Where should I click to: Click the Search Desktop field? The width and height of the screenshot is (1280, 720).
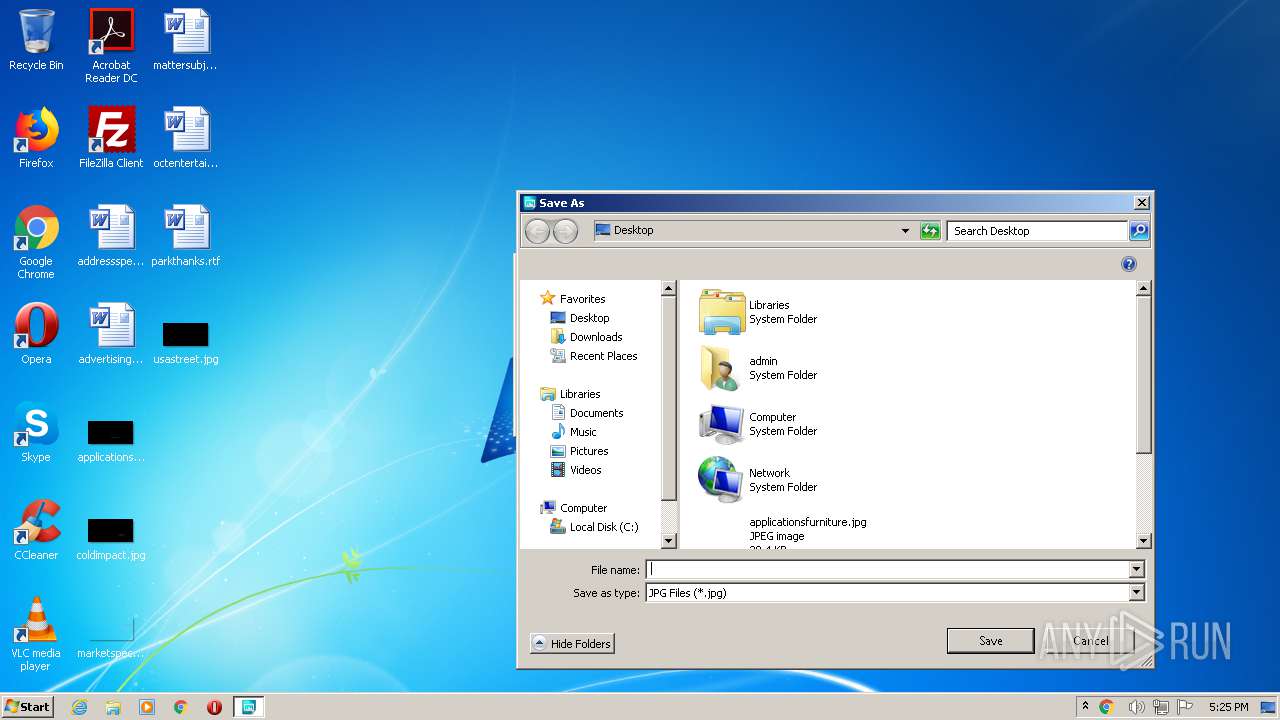tap(1037, 231)
